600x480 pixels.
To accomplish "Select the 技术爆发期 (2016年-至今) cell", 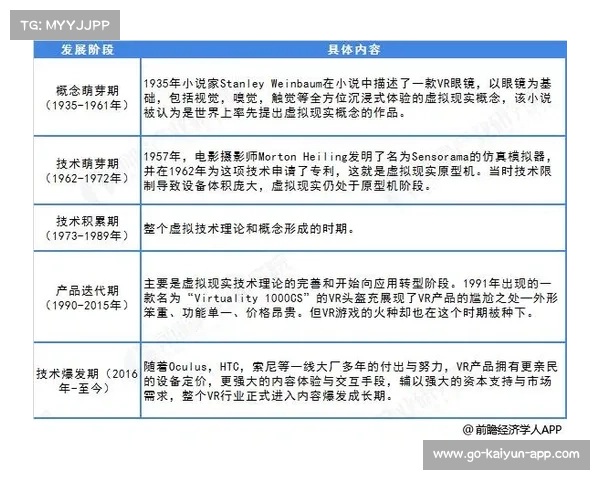I will click(x=87, y=381).
